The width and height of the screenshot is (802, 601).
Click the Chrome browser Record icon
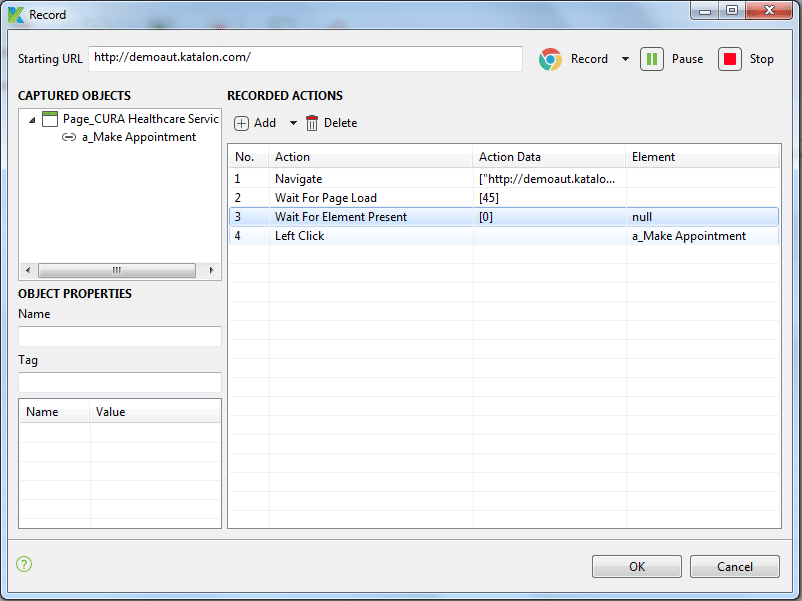click(x=550, y=59)
